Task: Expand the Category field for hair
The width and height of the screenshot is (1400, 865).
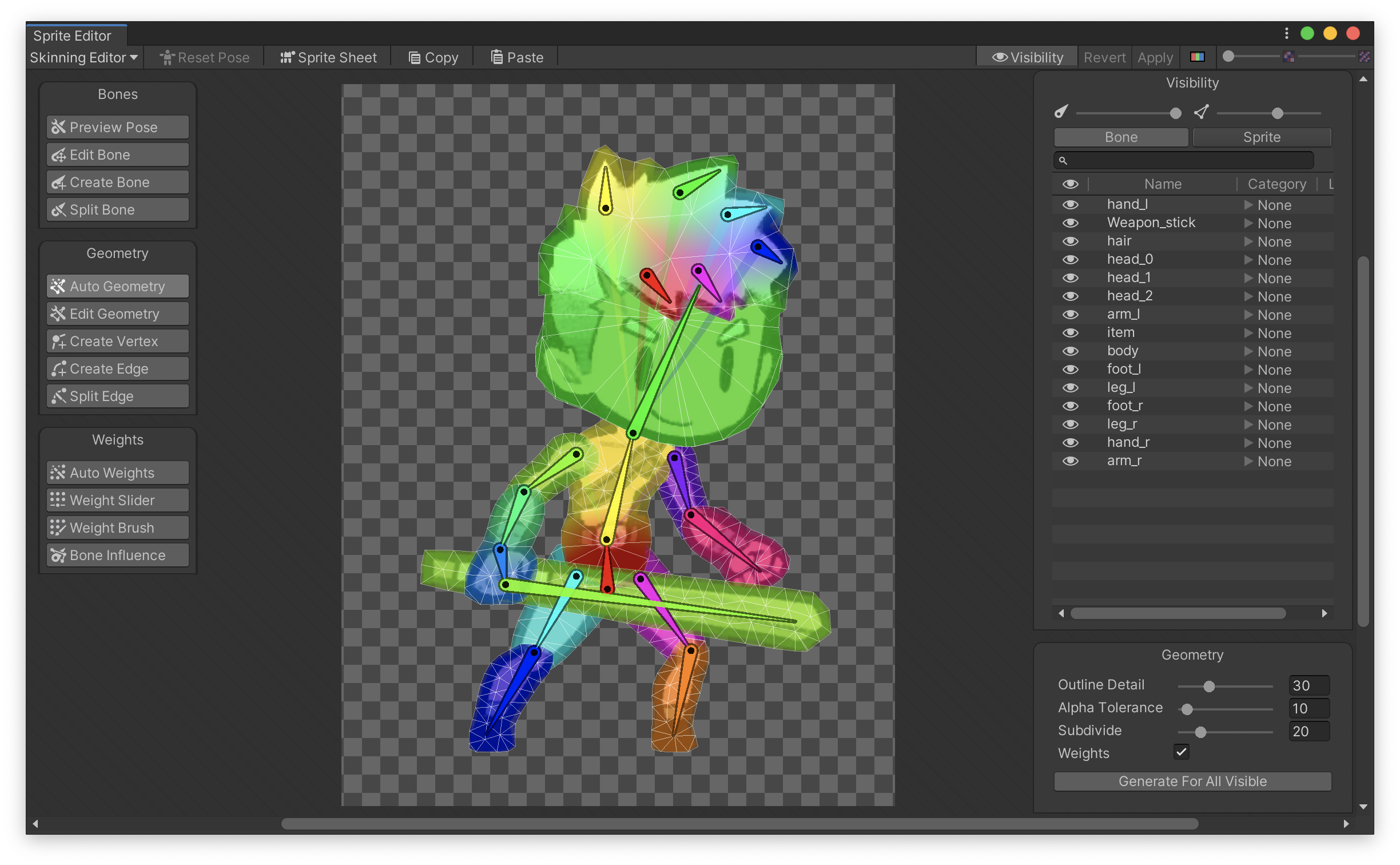Action: (x=1249, y=241)
